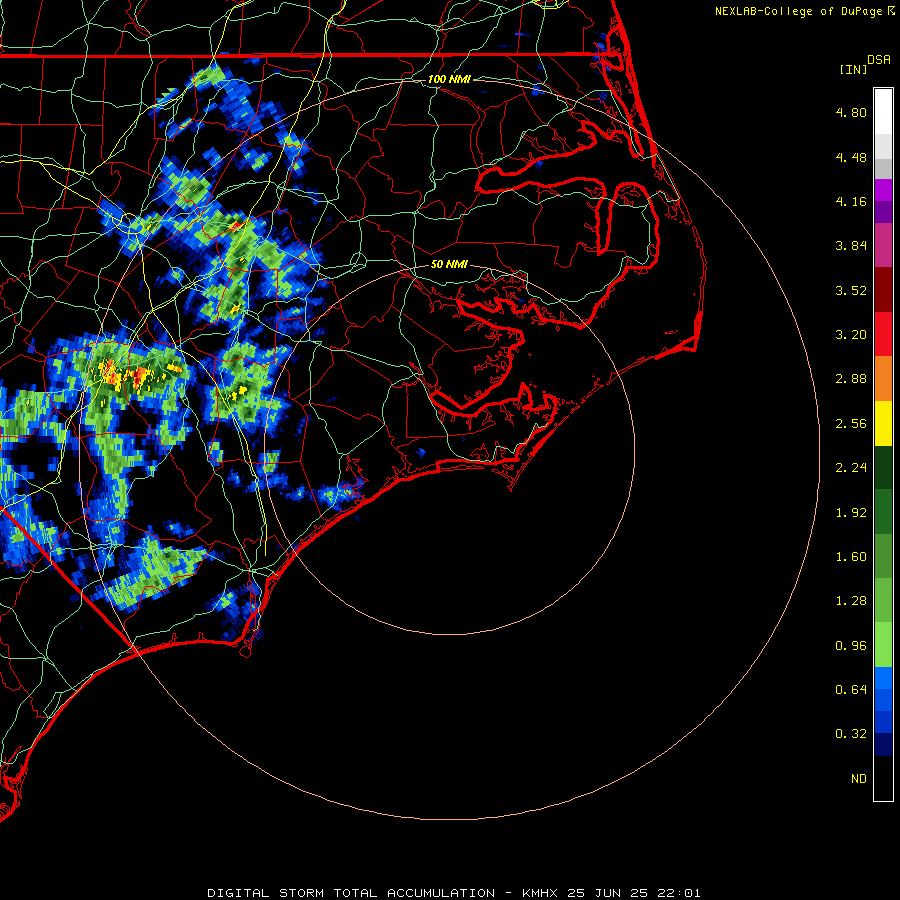
Task: Click the 3.20 legend value
Action: 851,334
